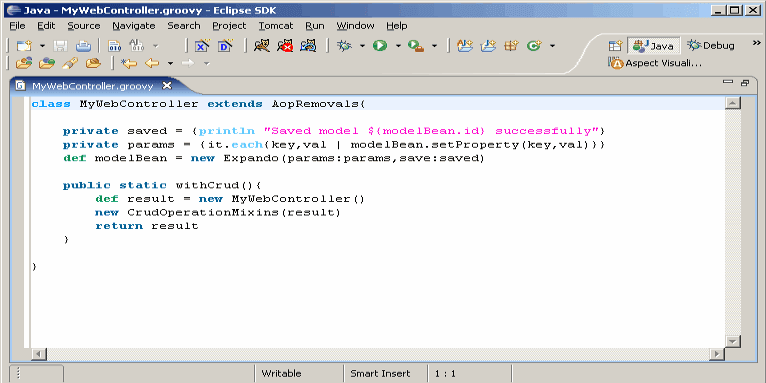Open the Back history dropdown arrow

pyautogui.click(x=170, y=63)
